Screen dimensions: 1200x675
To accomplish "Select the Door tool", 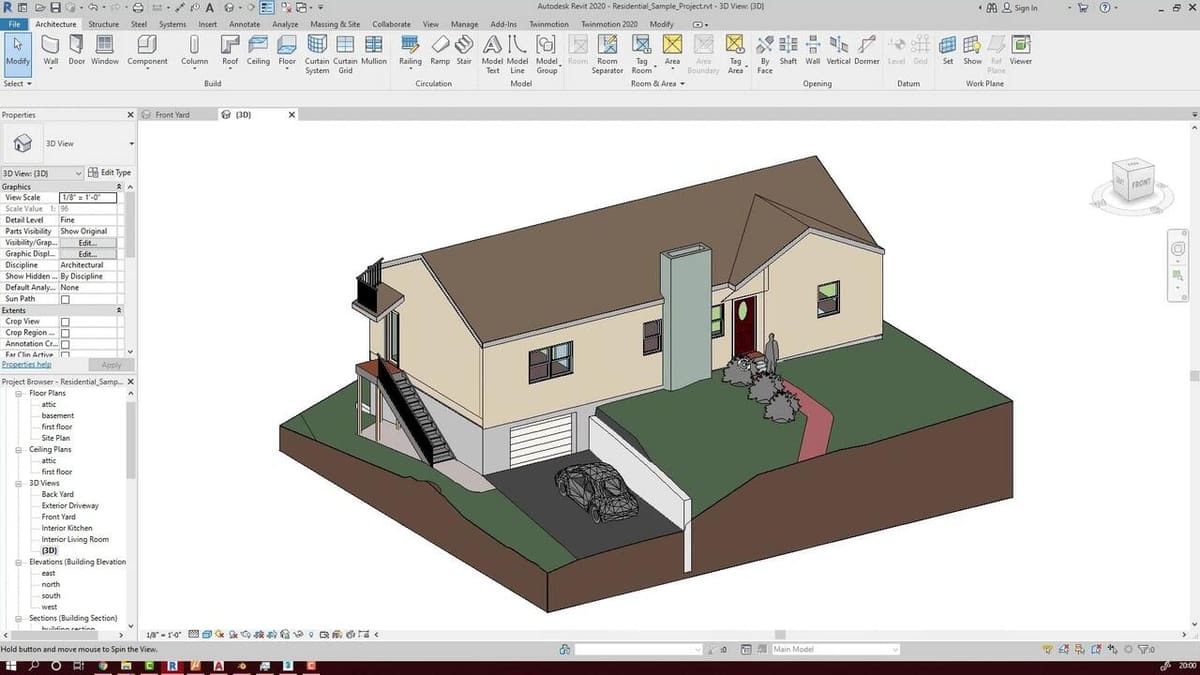I will 77,52.
